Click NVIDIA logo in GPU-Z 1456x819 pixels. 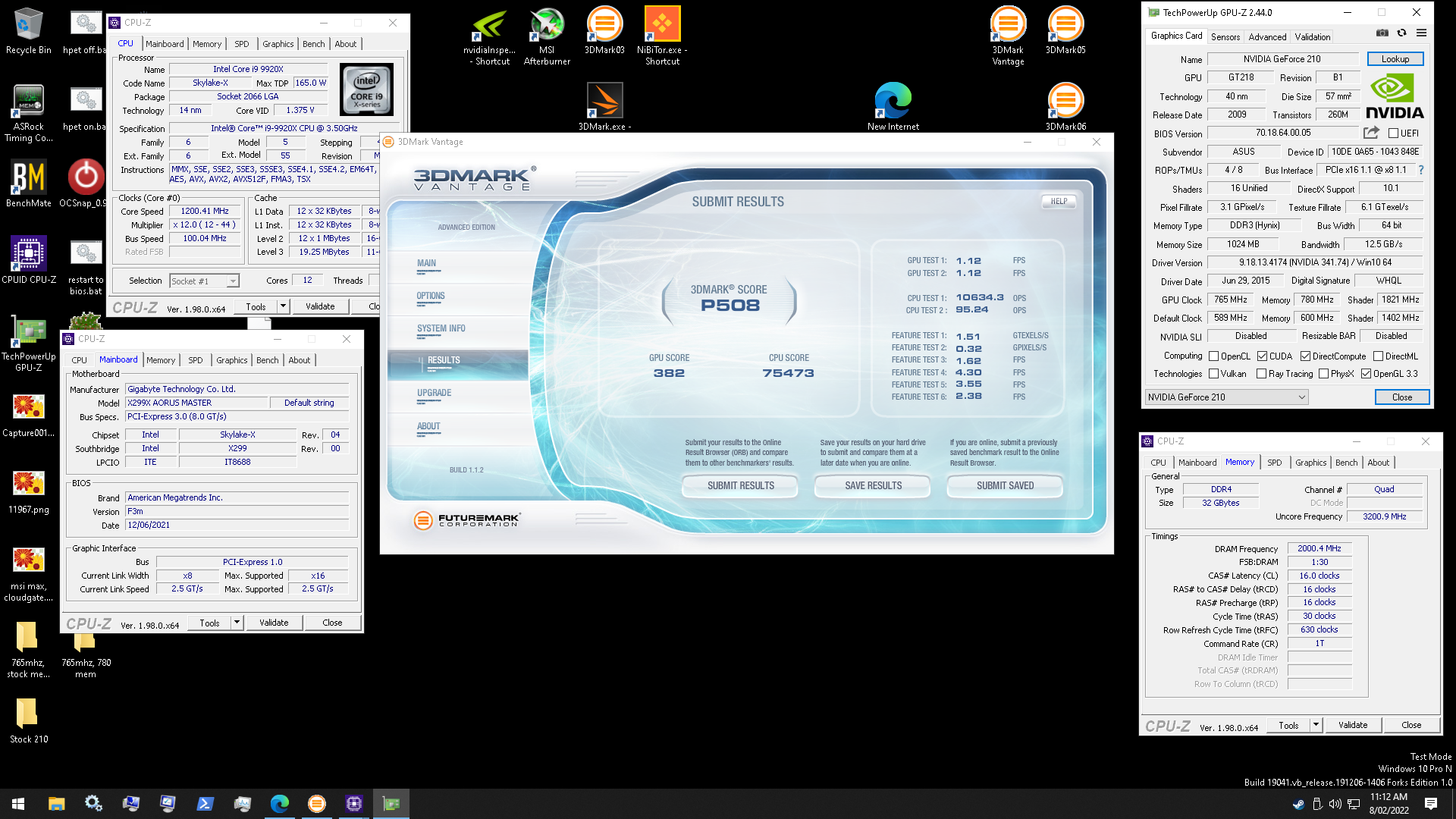click(1395, 96)
